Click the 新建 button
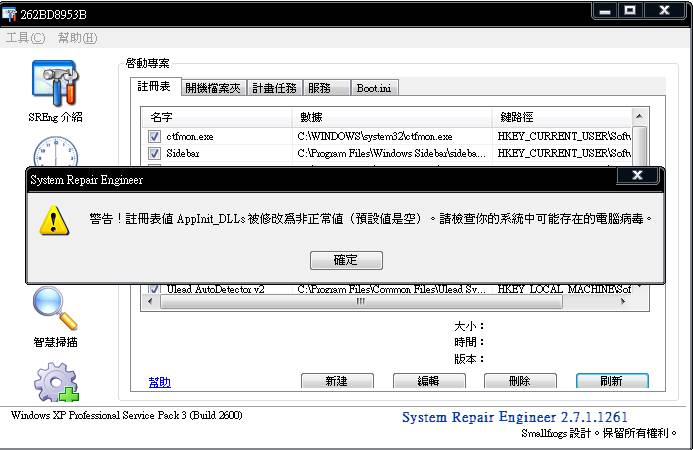 click(337, 381)
